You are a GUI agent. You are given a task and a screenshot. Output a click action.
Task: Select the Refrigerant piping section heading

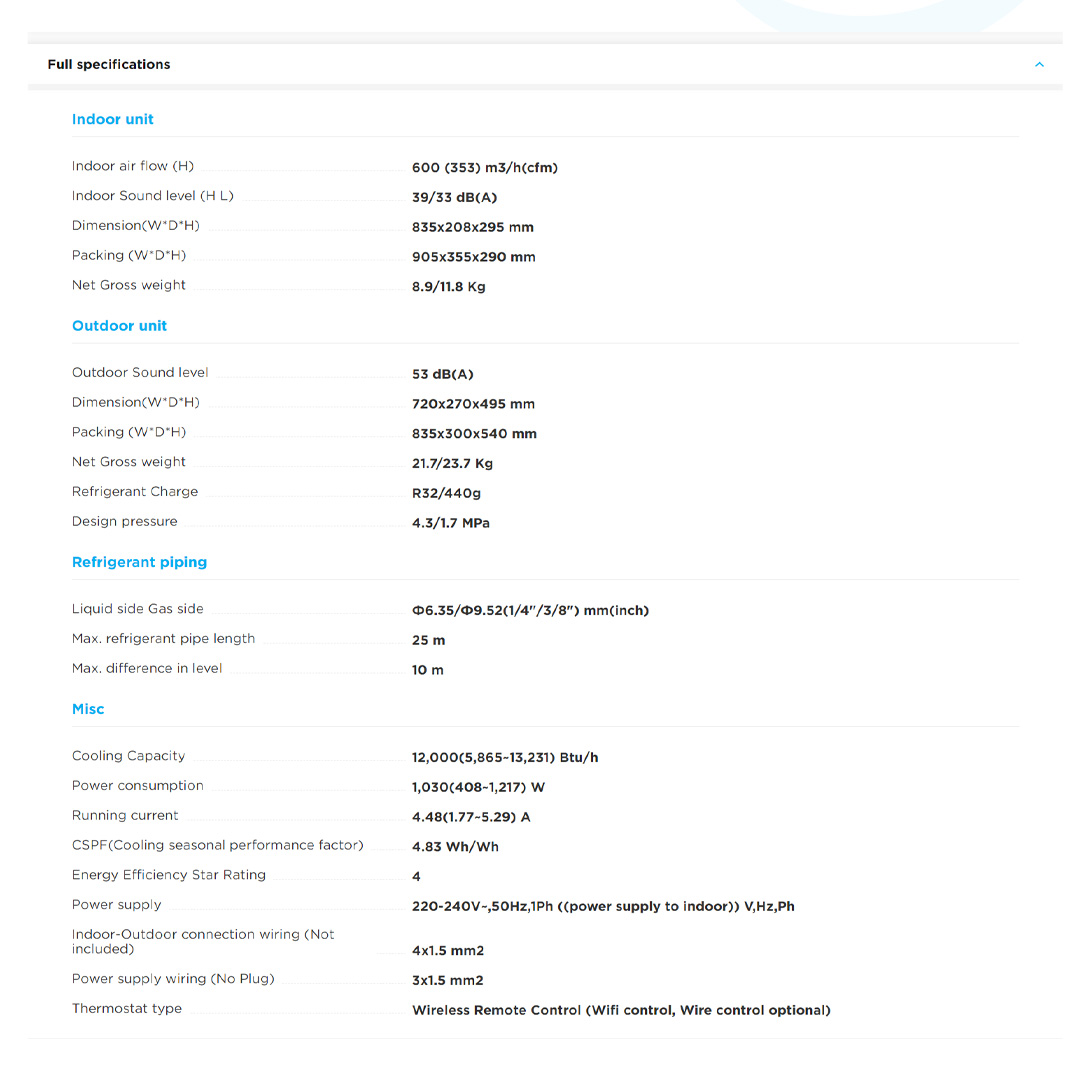point(139,562)
